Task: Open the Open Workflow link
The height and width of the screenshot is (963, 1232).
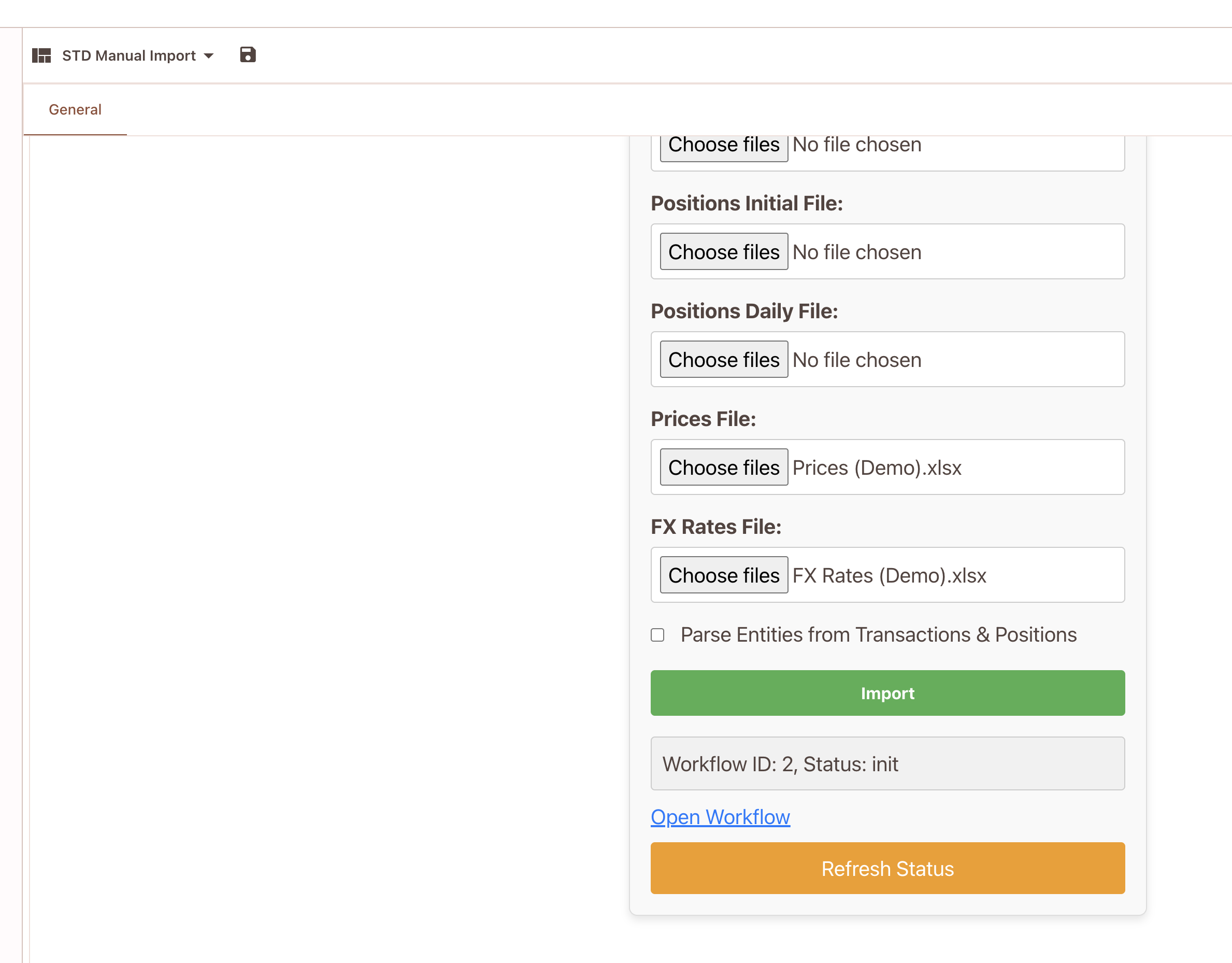Action: point(720,817)
